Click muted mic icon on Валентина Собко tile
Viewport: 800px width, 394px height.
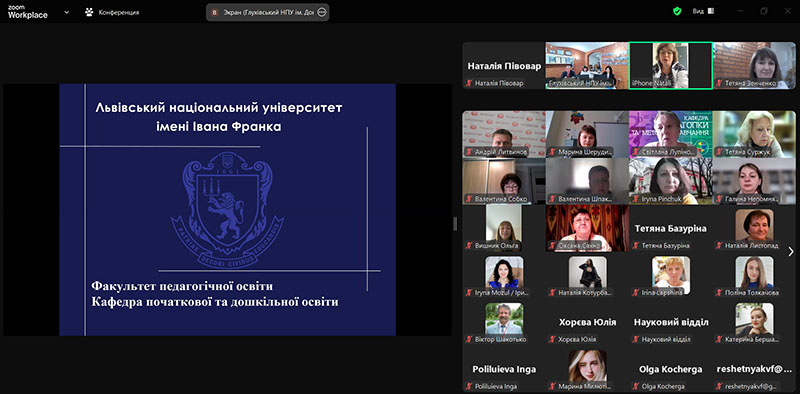468,199
